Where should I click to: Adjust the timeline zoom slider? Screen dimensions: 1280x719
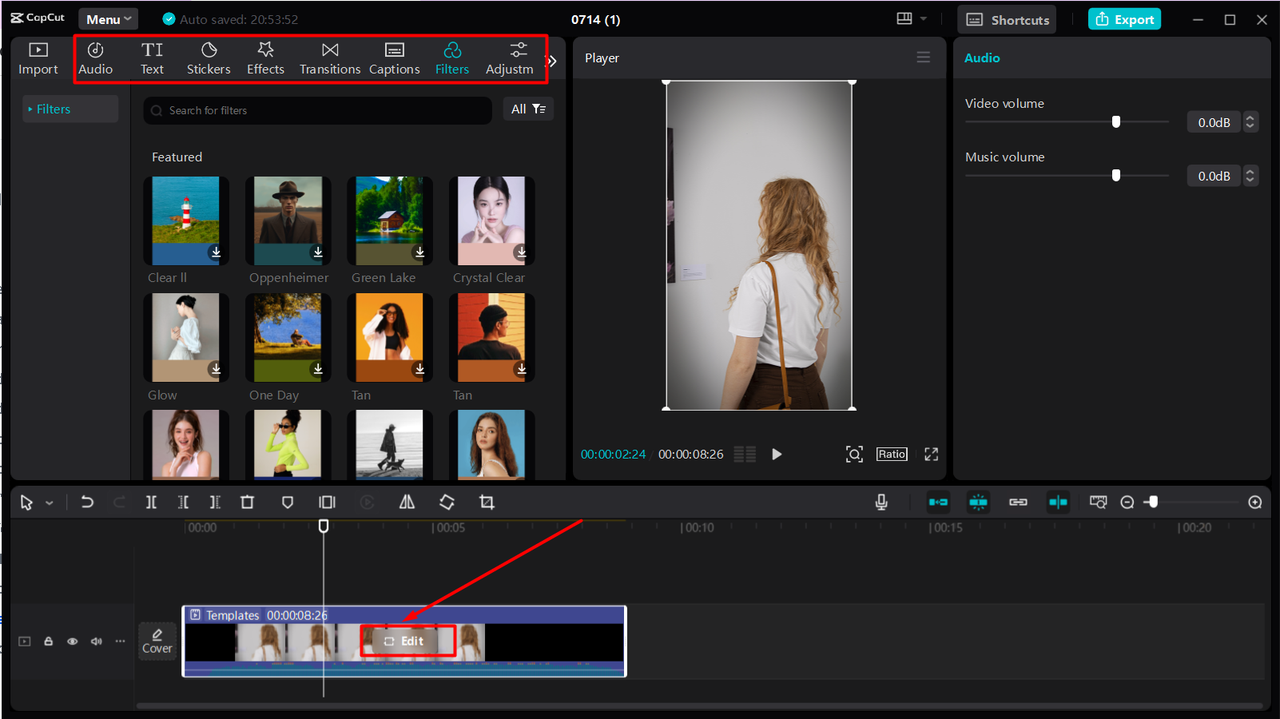tap(1152, 502)
